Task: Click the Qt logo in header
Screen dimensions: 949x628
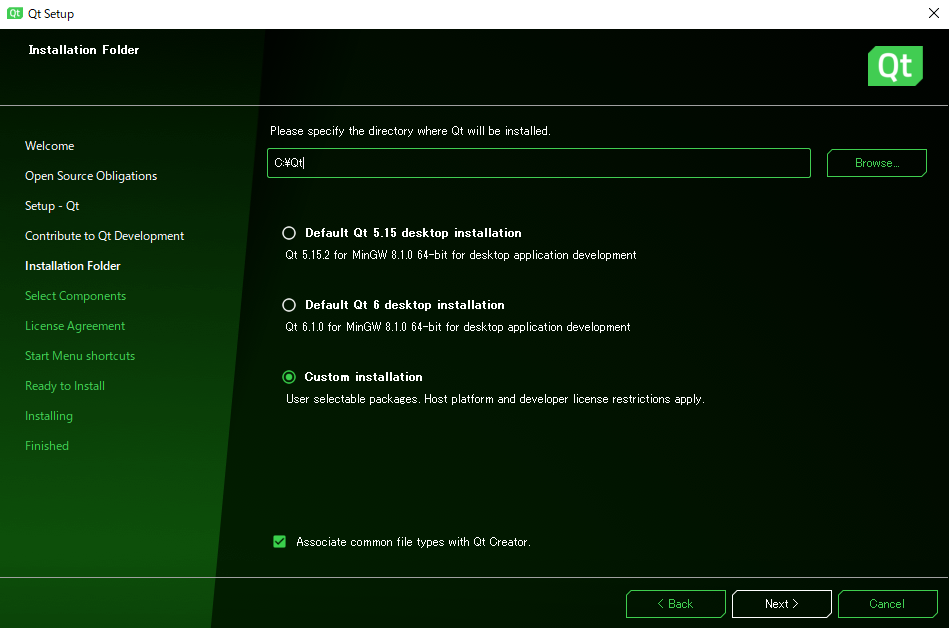Action: (895, 66)
